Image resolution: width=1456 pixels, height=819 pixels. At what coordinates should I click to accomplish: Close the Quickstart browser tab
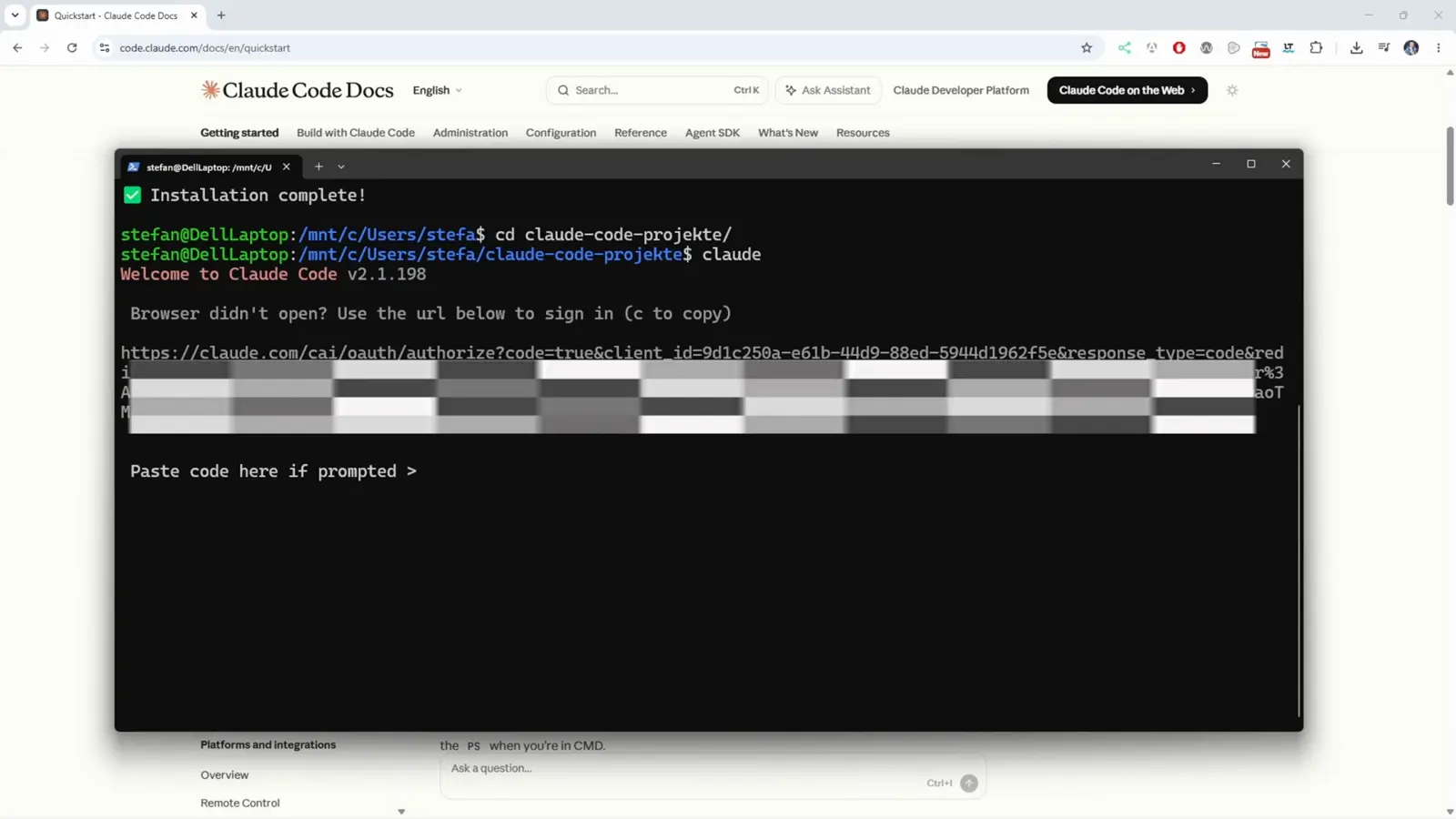(x=194, y=15)
